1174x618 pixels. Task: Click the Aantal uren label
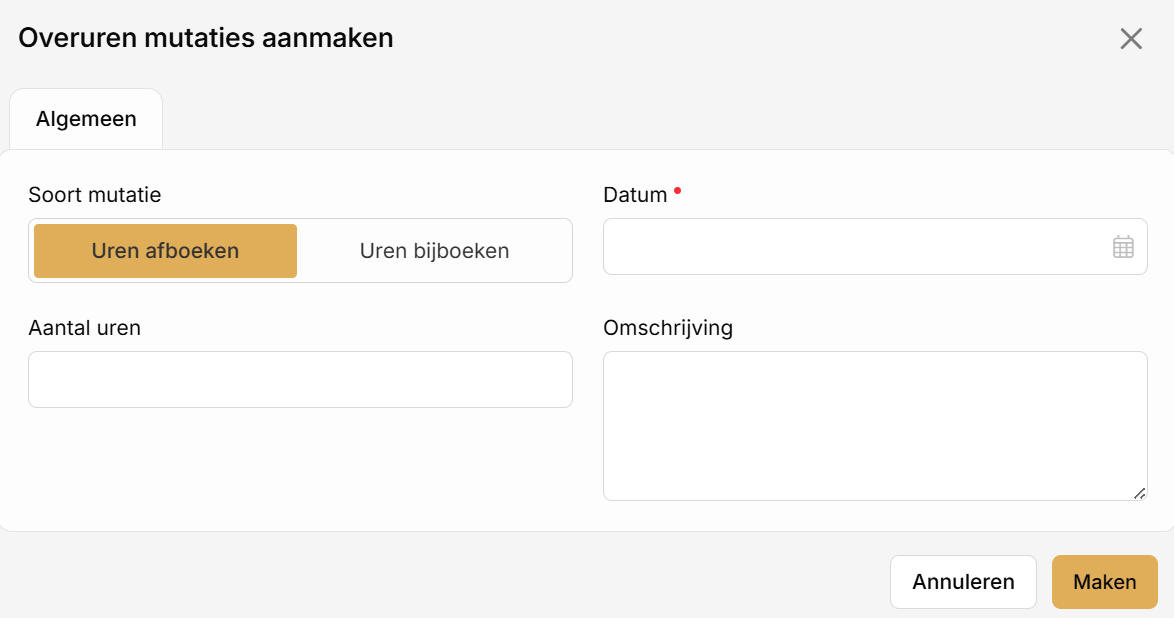click(x=85, y=328)
